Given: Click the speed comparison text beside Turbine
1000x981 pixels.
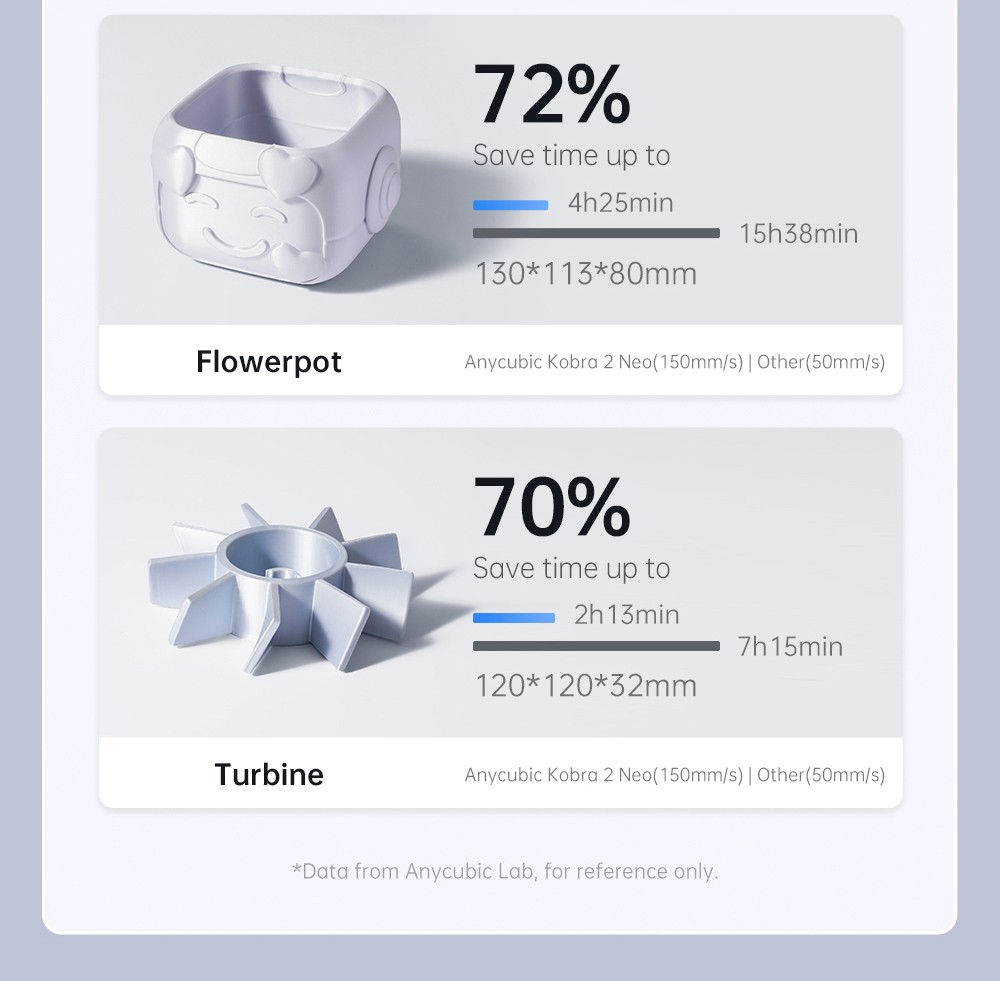Looking at the screenshot, I should pyautogui.click(x=674, y=775).
